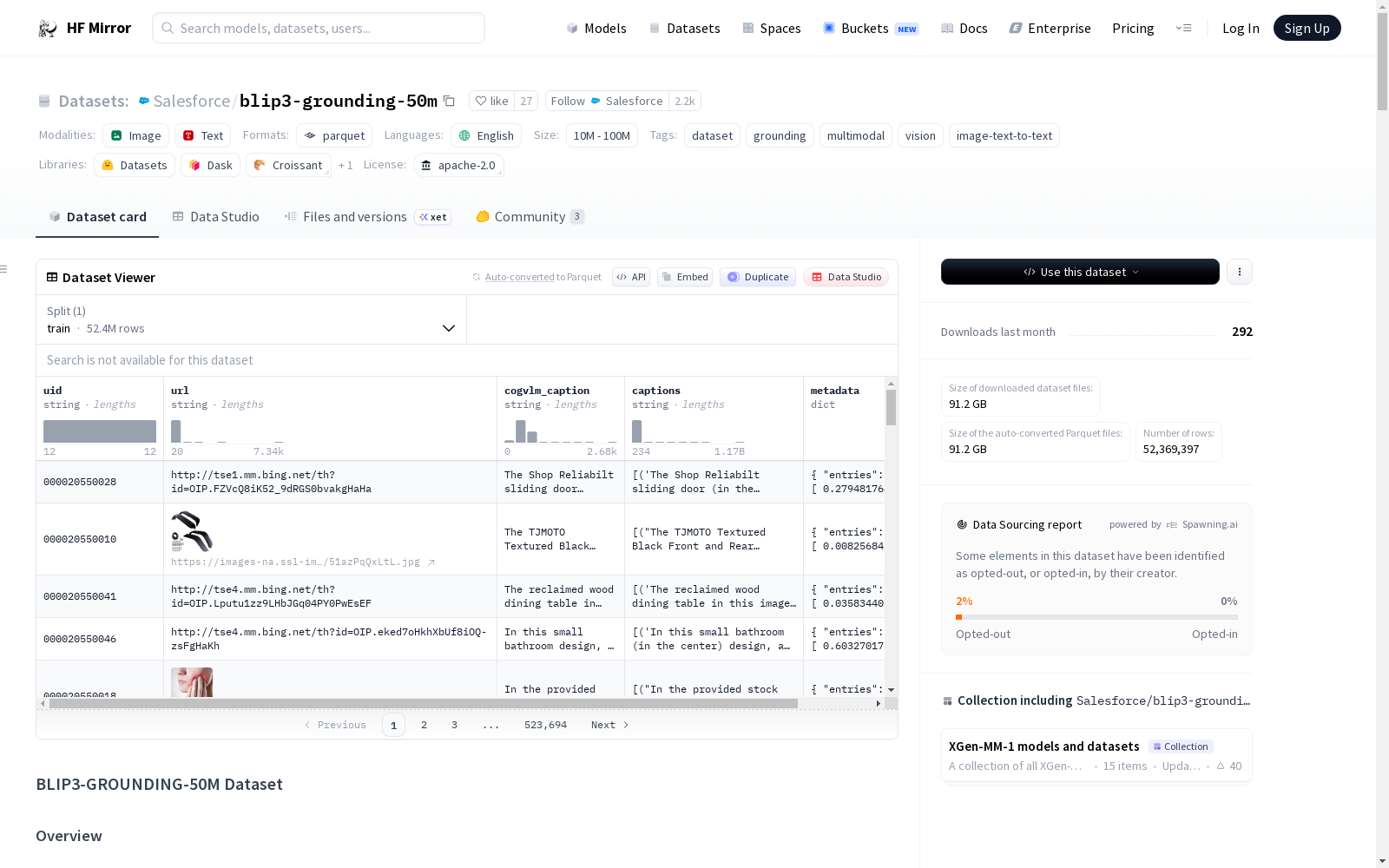Screen dimensions: 1389x868
Task: Follow the Salesforce organization
Action: point(606,101)
